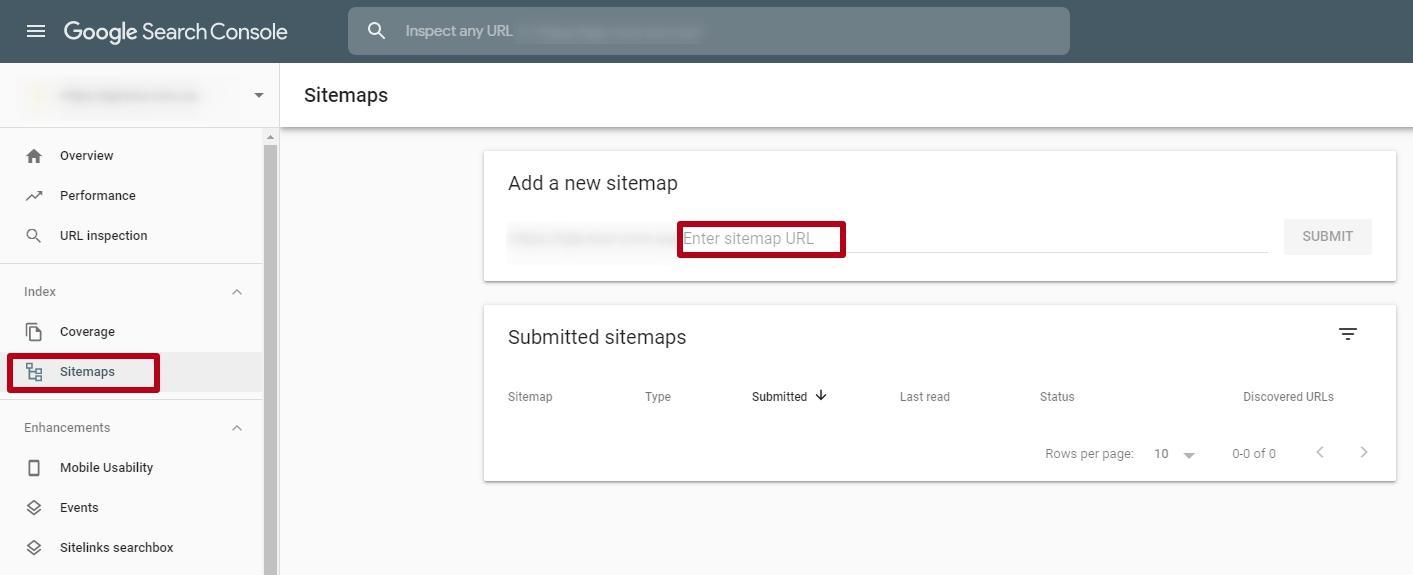The width and height of the screenshot is (1413, 575).
Task: Go to next page of sitemaps
Action: pos(1364,453)
